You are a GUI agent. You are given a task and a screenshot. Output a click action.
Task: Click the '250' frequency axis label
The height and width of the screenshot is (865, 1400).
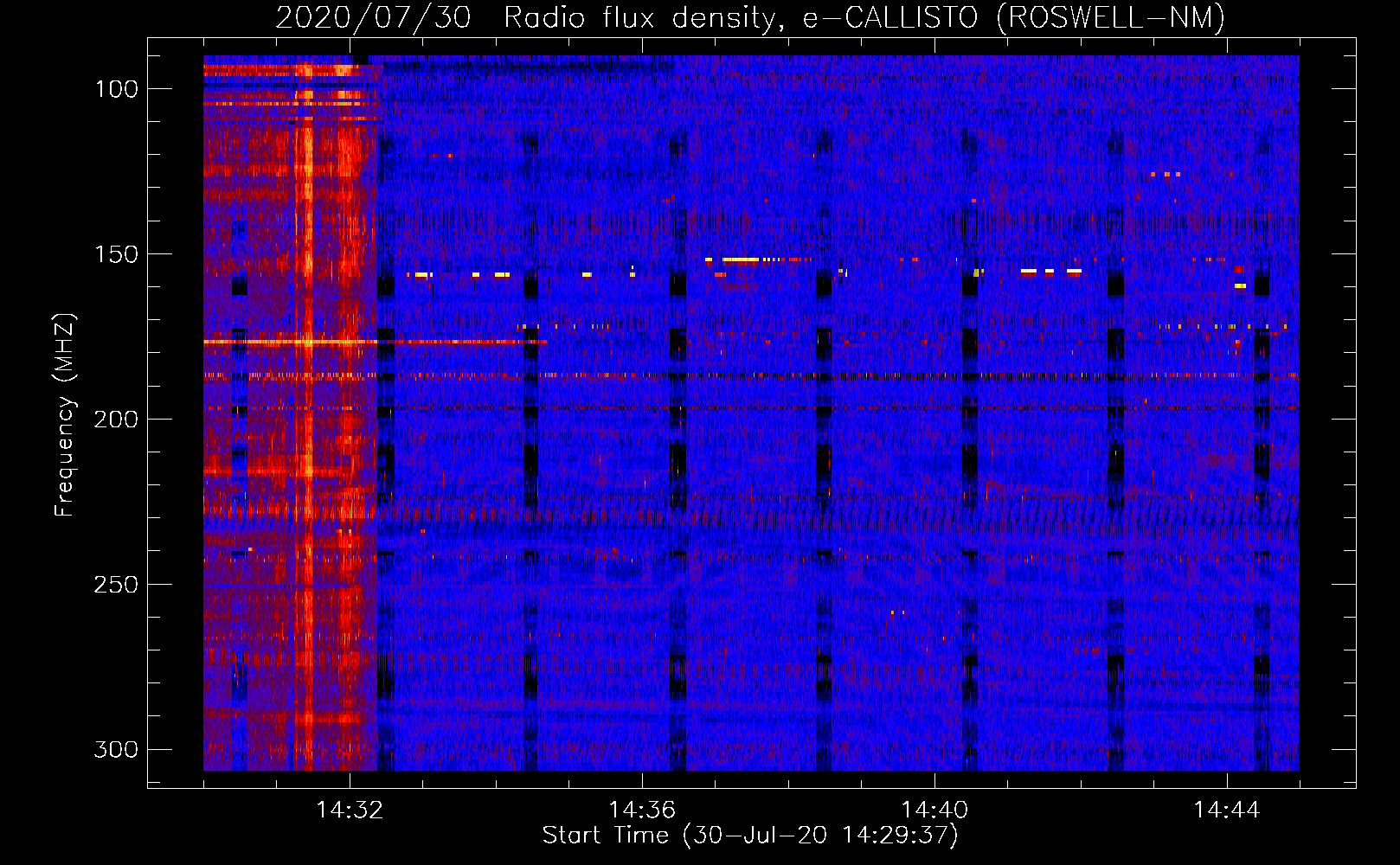pos(116,585)
